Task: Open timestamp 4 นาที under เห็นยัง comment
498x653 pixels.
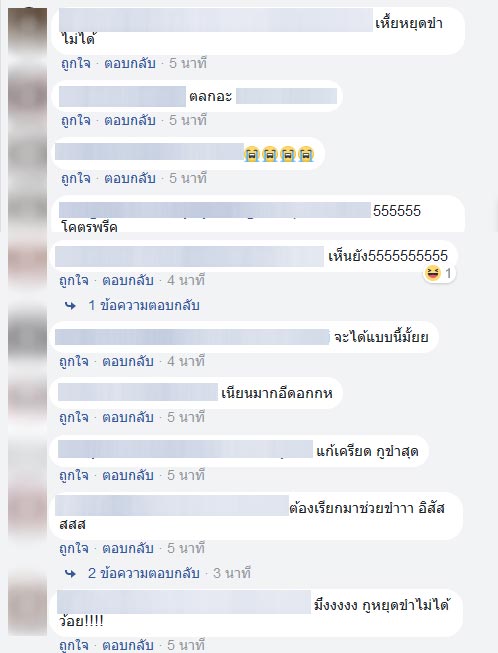Action: [186, 280]
